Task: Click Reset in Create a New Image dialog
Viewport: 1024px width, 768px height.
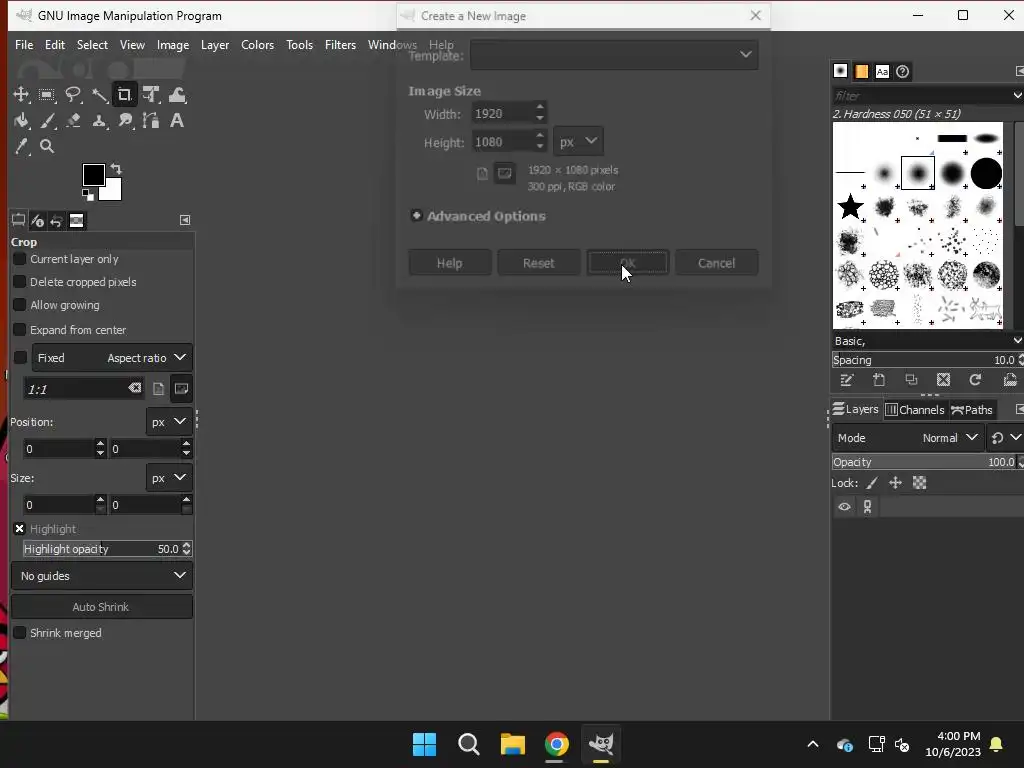Action: coord(539,263)
